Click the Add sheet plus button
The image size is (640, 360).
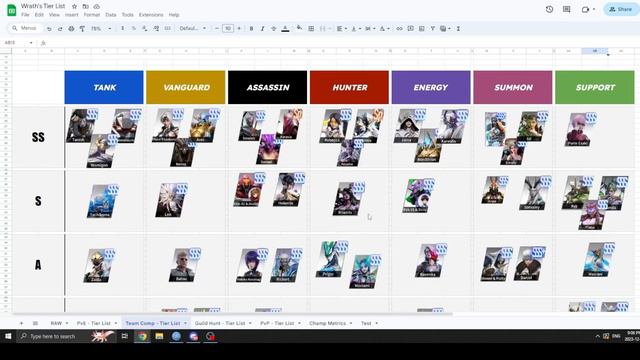pyautogui.click(x=21, y=323)
